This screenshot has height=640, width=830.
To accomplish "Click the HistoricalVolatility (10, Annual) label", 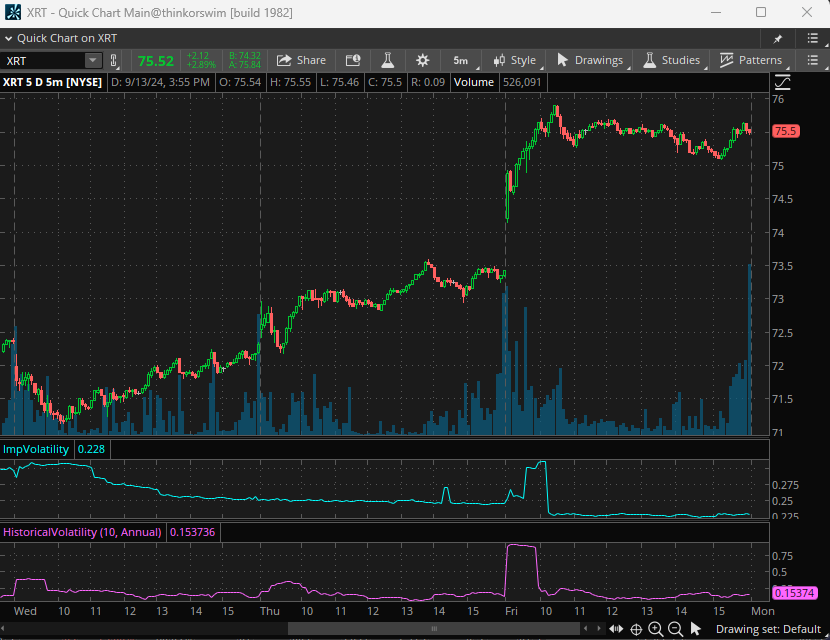I will (x=82, y=532).
